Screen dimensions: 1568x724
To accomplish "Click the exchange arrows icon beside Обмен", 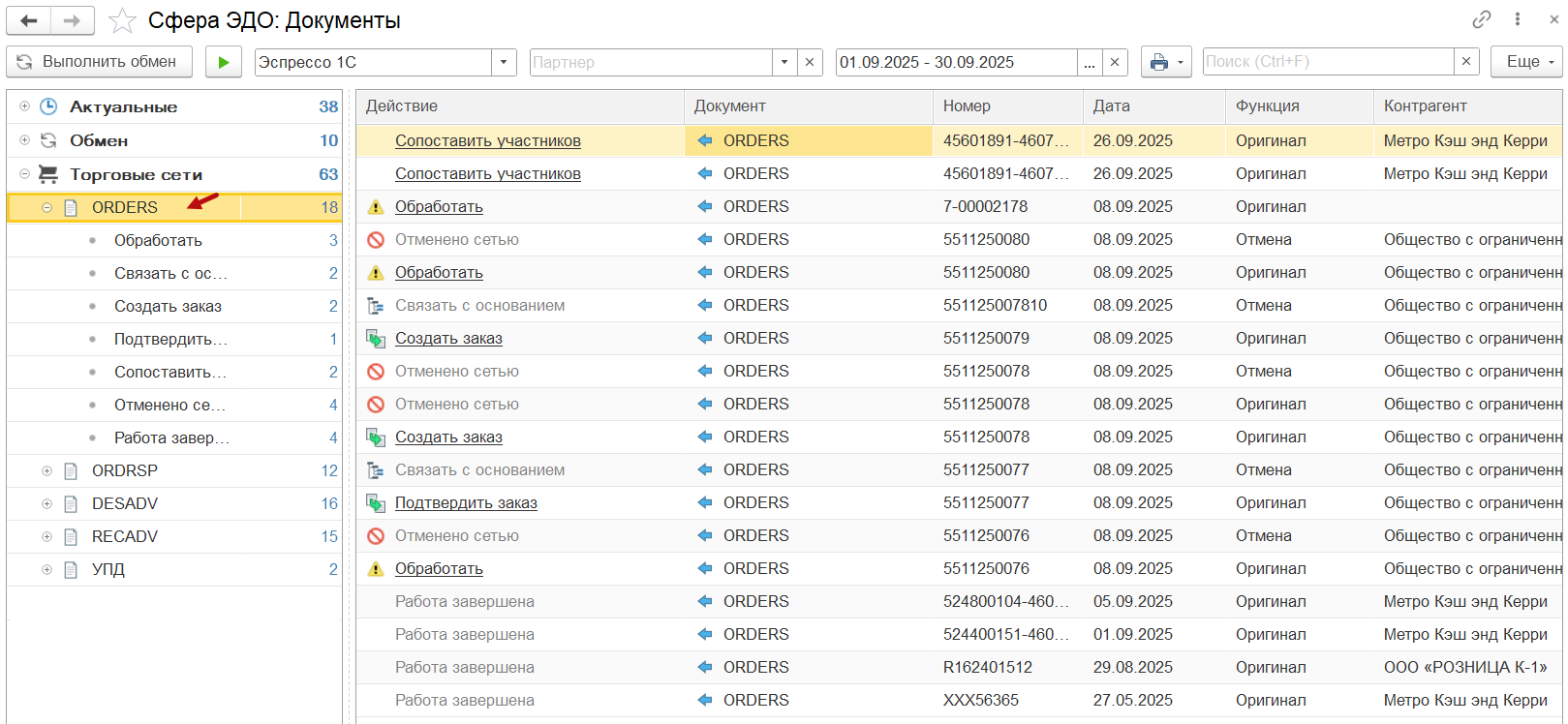I will point(48,140).
